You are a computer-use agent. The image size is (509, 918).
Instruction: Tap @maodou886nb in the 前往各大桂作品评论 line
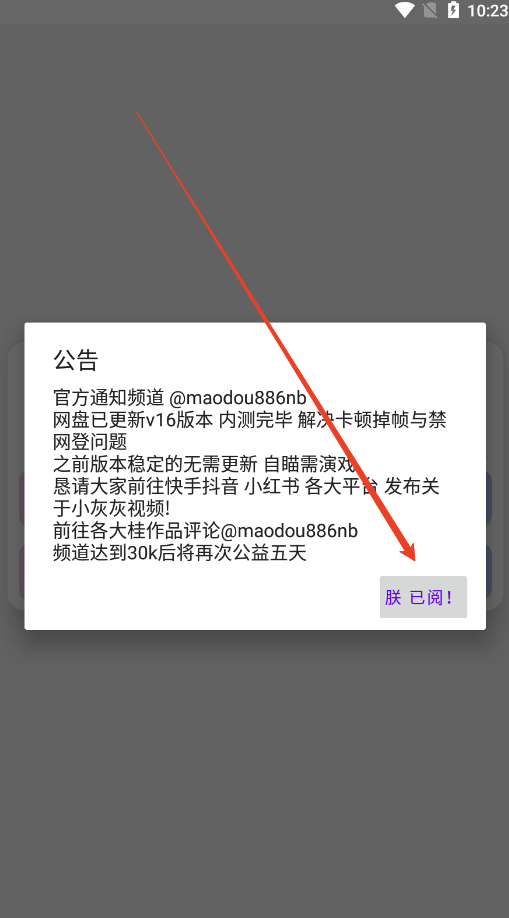tap(289, 531)
